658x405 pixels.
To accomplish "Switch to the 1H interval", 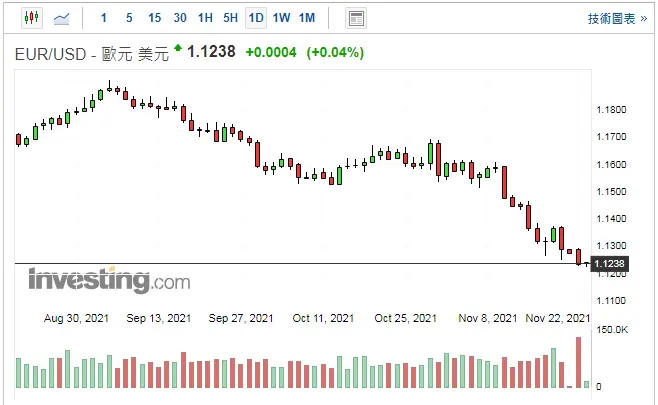I will pos(205,18).
